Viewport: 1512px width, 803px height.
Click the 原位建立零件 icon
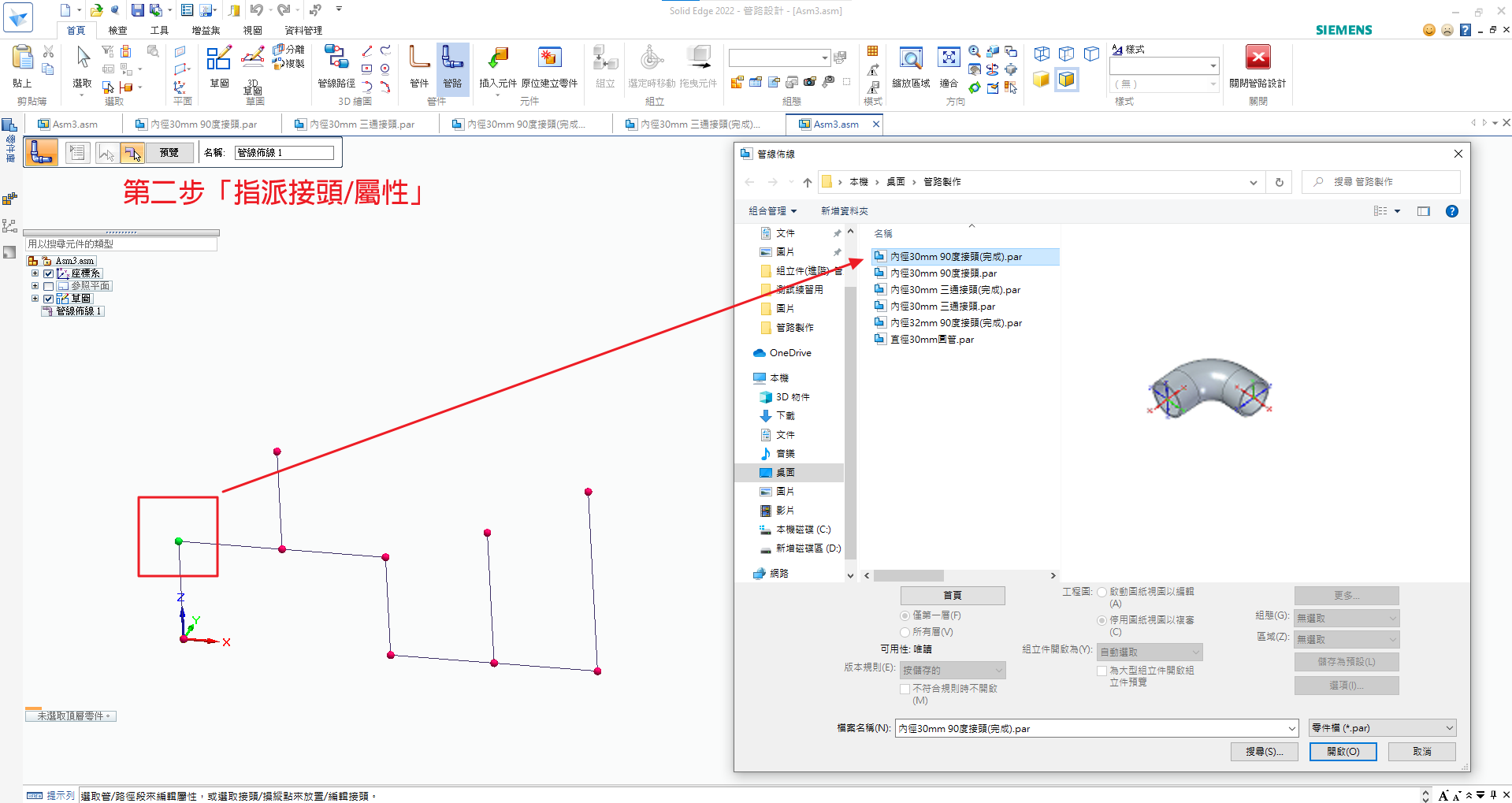click(549, 58)
